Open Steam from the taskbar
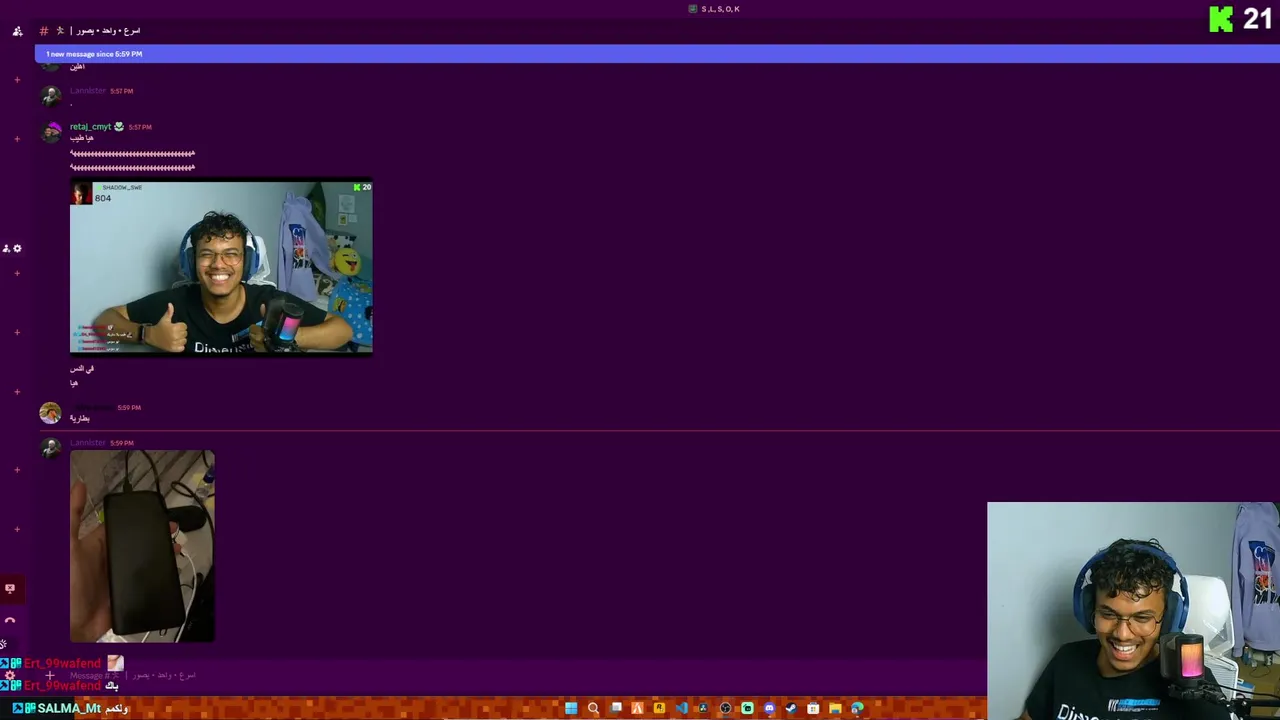 coord(791,708)
